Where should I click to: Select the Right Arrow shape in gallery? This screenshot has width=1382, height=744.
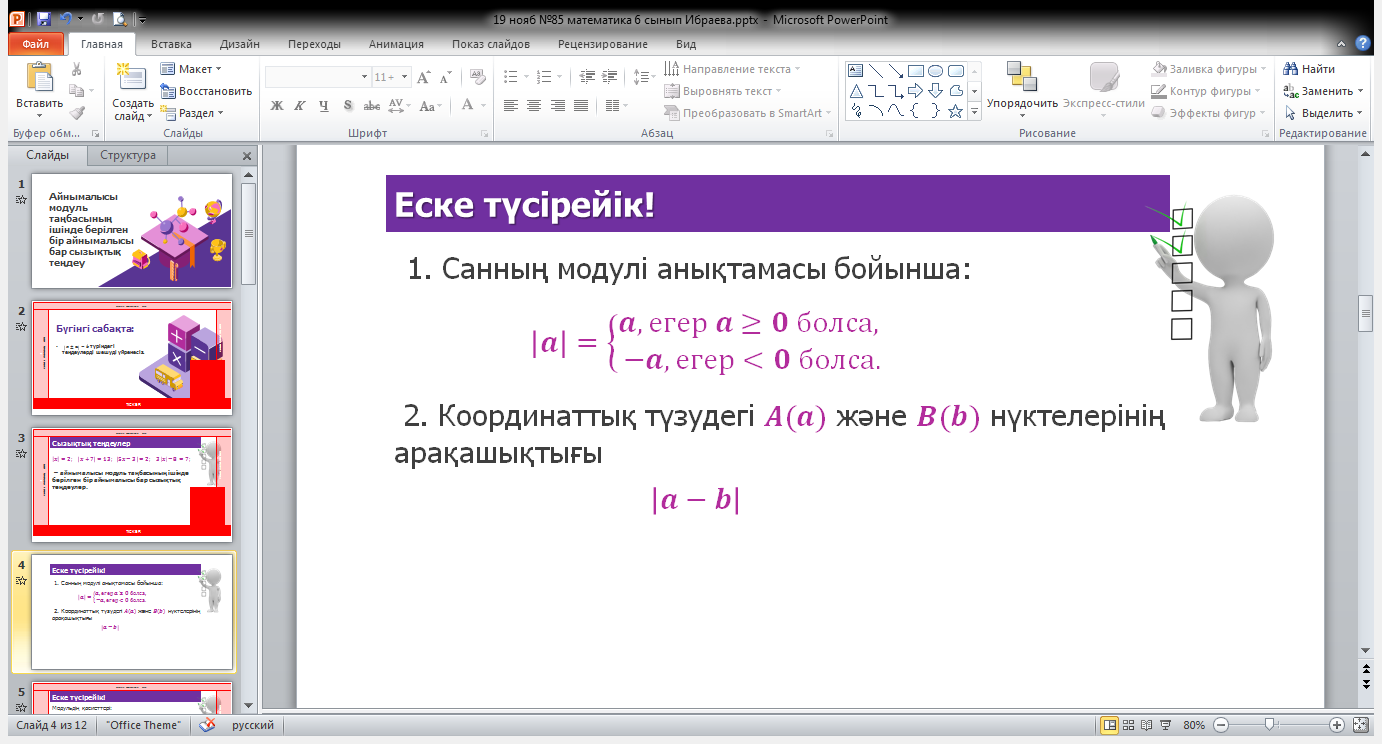915,91
